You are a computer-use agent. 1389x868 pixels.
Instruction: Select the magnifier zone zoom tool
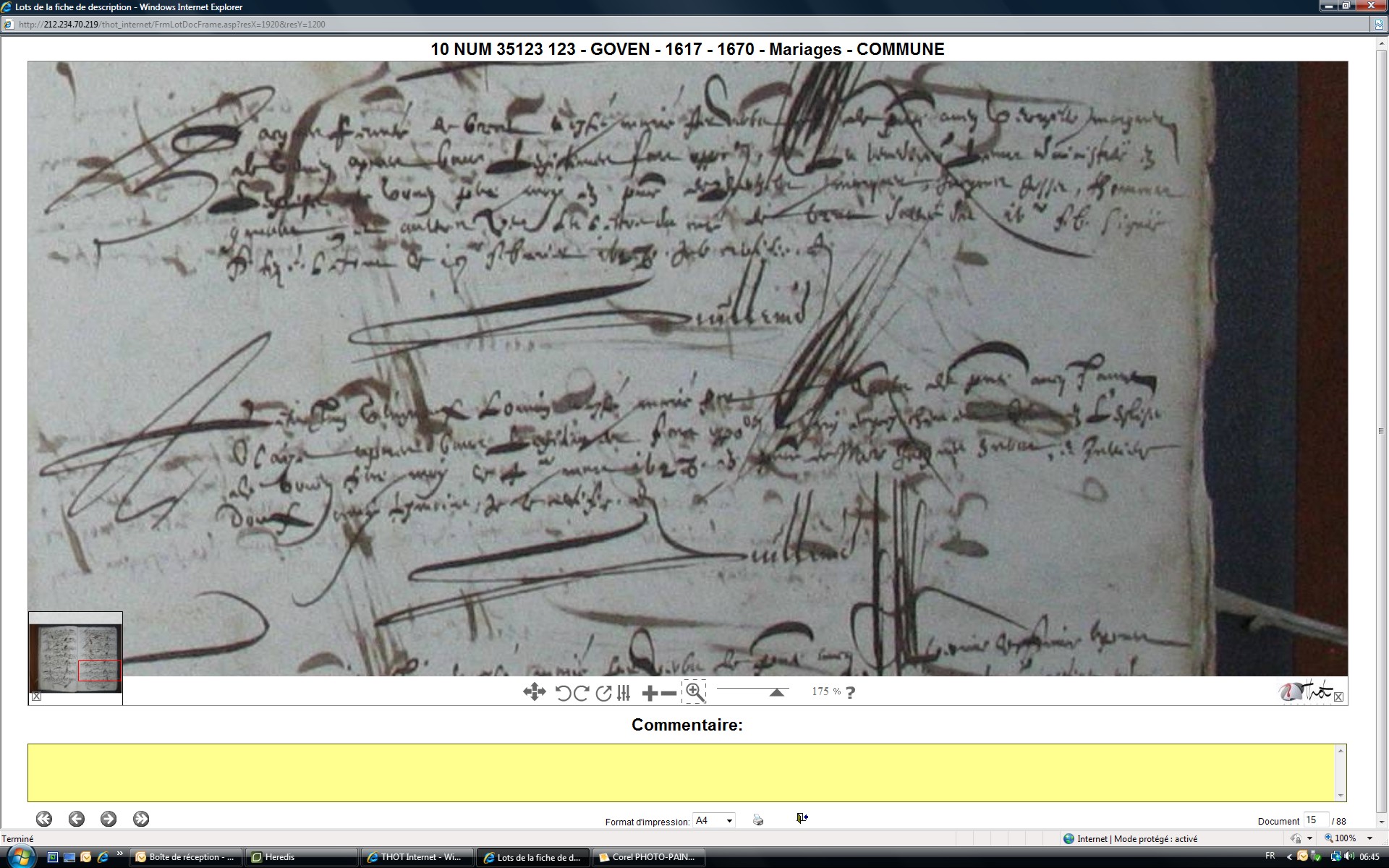(x=694, y=692)
